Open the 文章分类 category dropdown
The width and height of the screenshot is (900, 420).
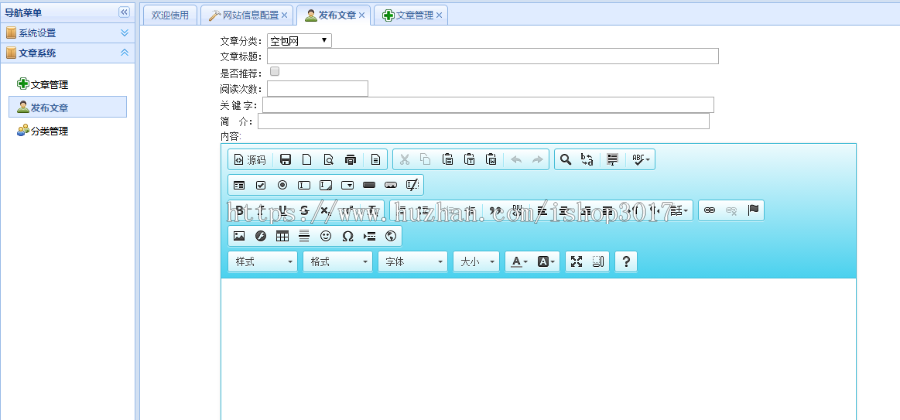299,41
